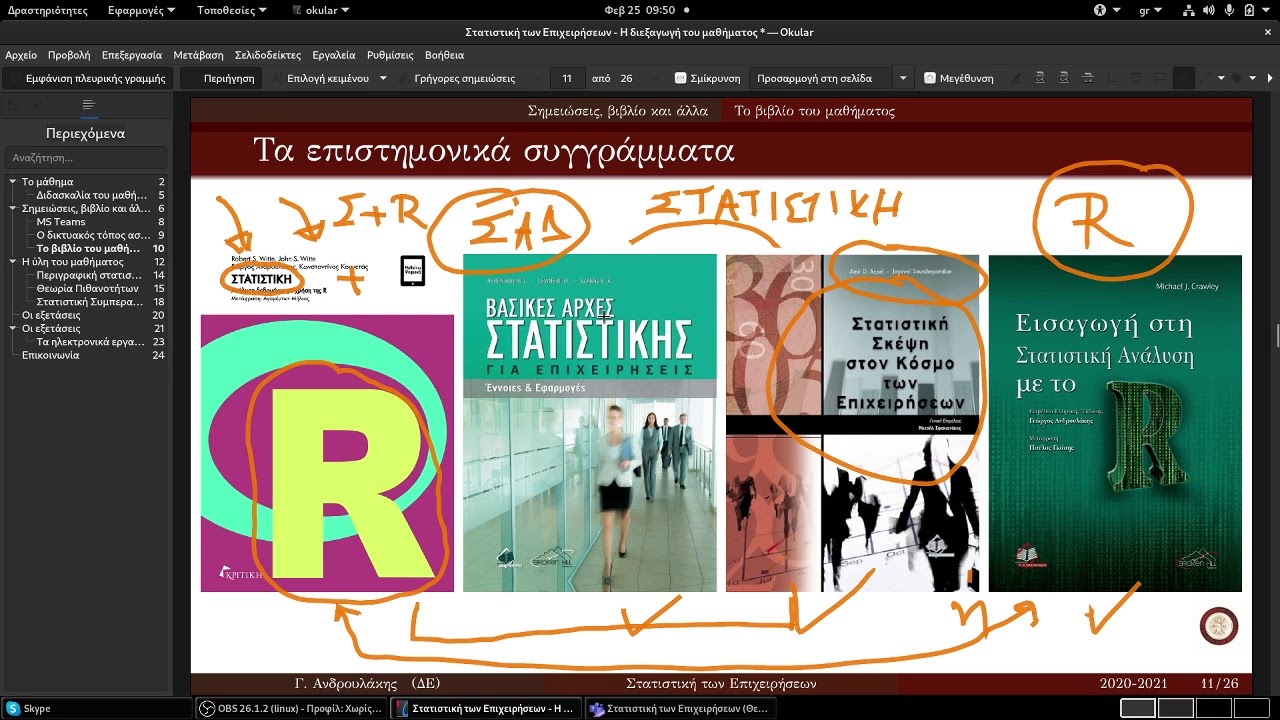Open the Εργαλεία menu

coord(334,55)
